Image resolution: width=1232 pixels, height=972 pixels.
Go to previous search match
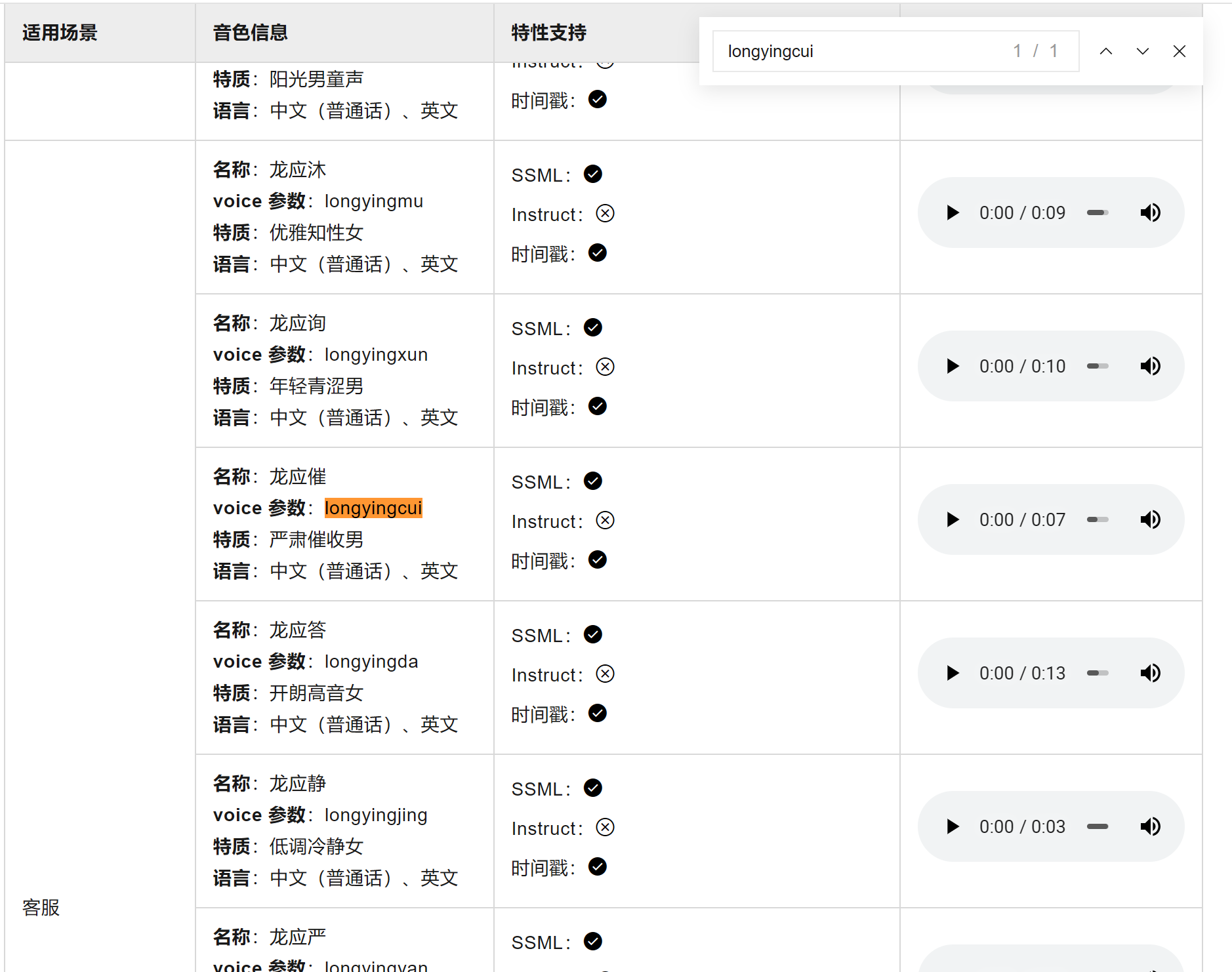pos(1106,51)
